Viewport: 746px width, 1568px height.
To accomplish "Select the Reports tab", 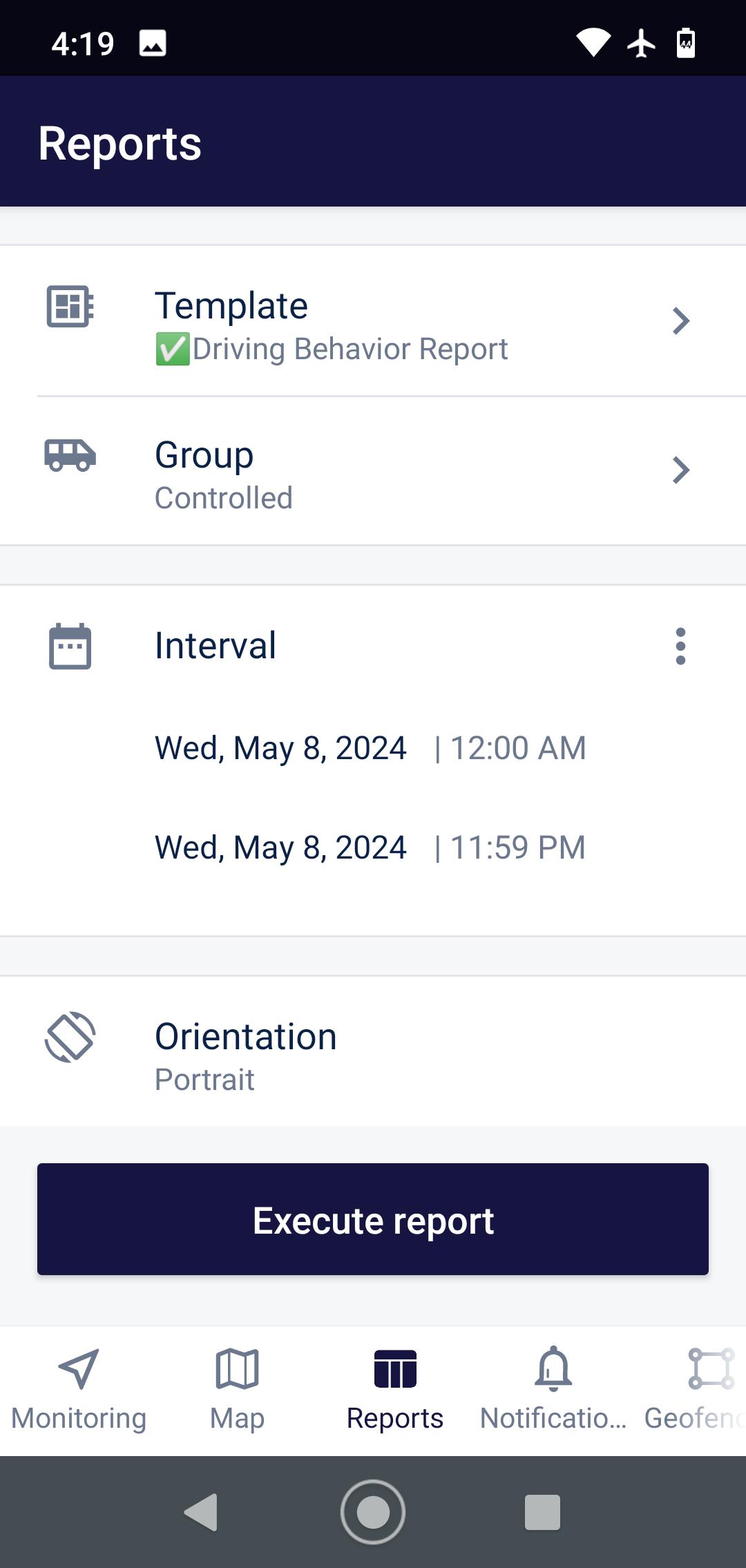I will [x=395, y=1390].
